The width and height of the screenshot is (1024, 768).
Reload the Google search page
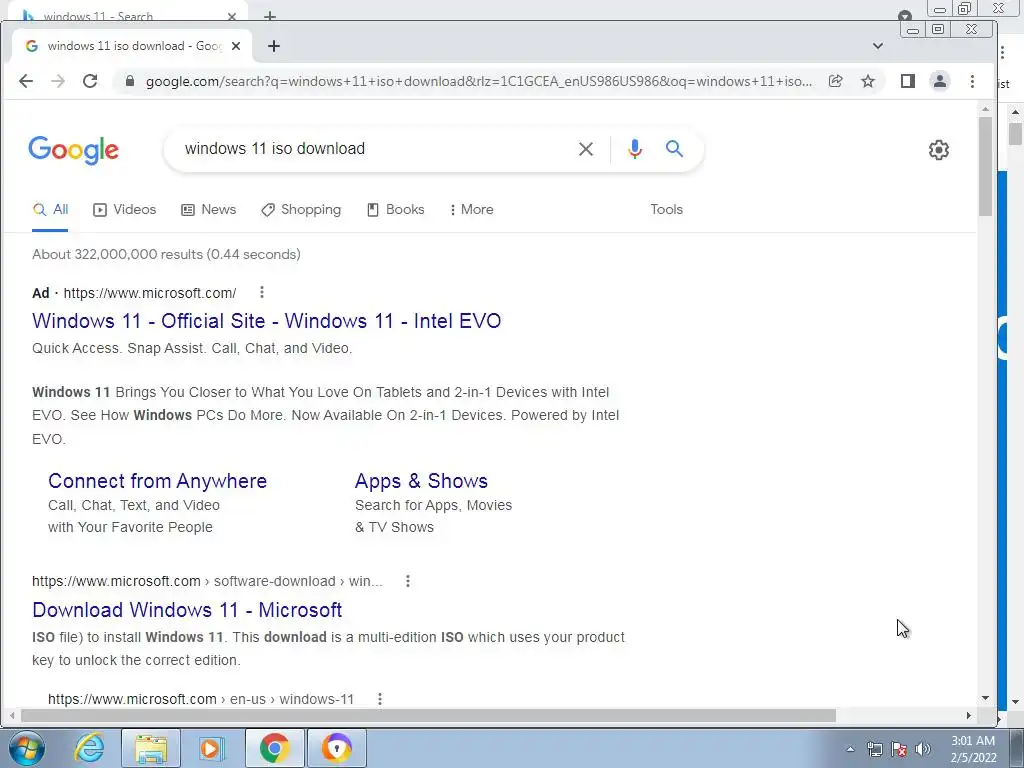tap(90, 81)
